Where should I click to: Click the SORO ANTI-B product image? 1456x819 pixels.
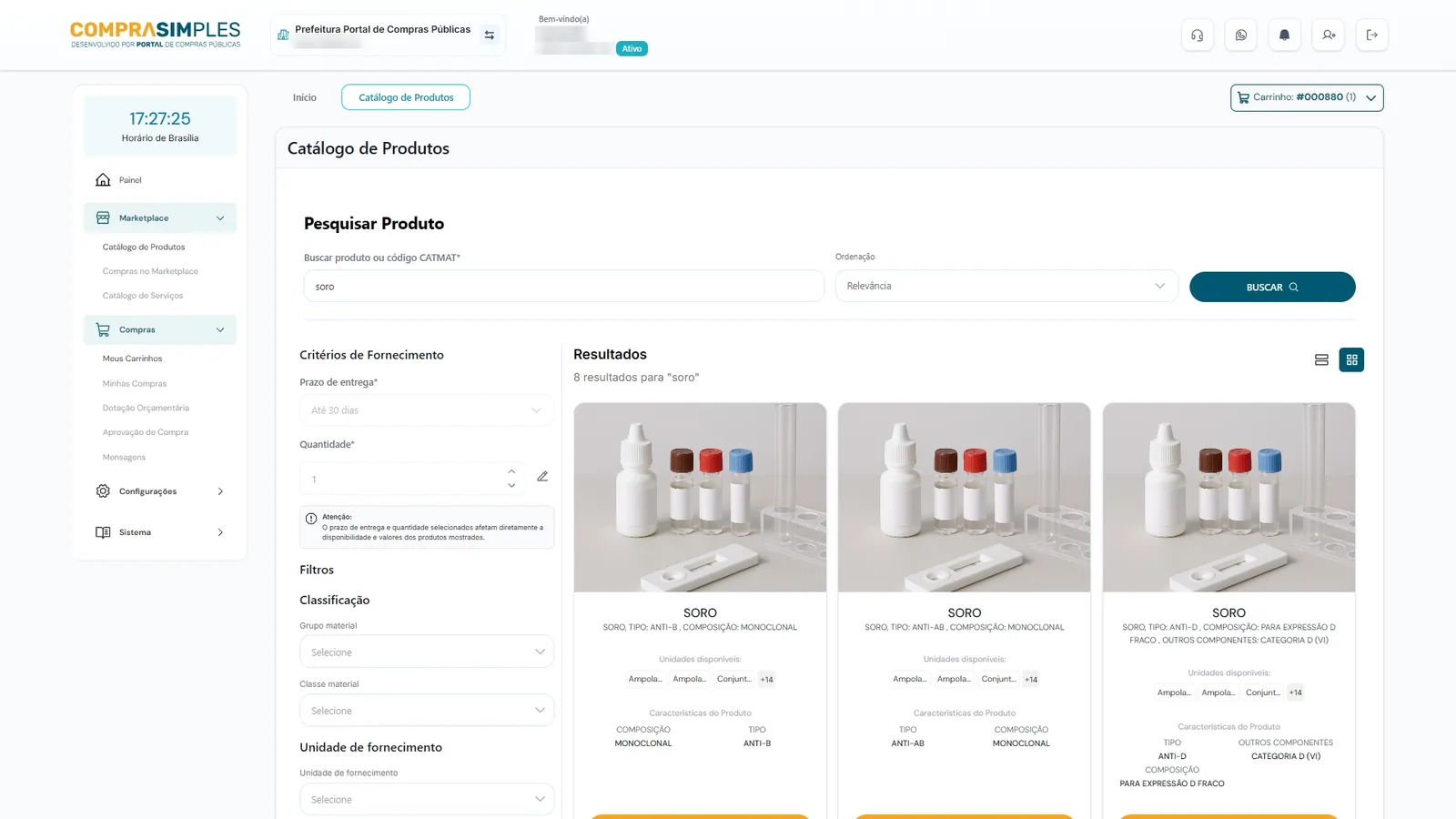pos(700,498)
